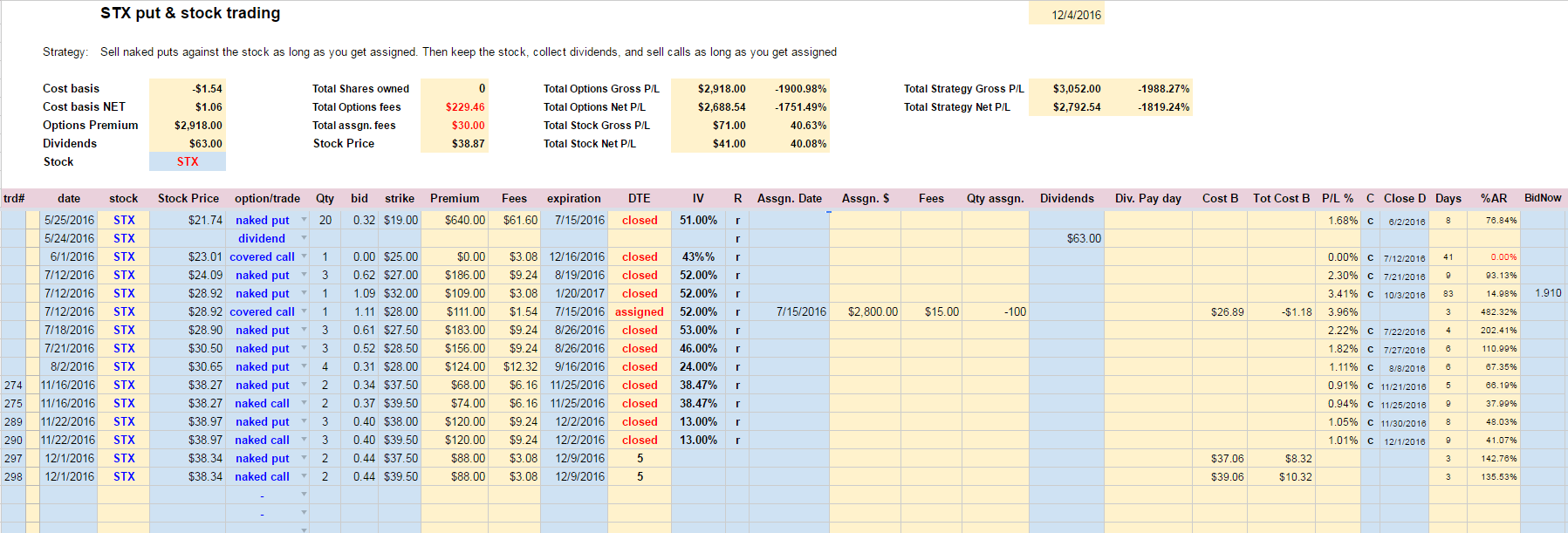Select the 'Stock Price' column header
1568x533 pixels.
[188, 198]
